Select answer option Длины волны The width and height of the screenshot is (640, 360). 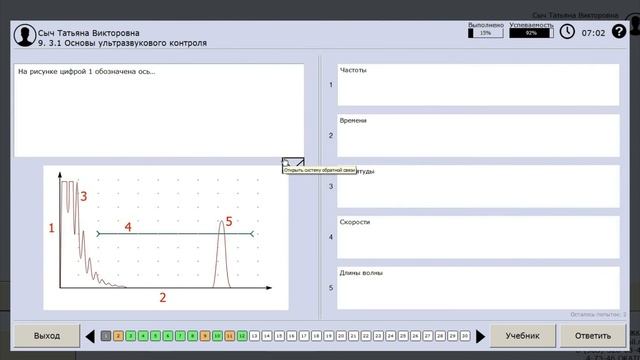[x=478, y=288]
